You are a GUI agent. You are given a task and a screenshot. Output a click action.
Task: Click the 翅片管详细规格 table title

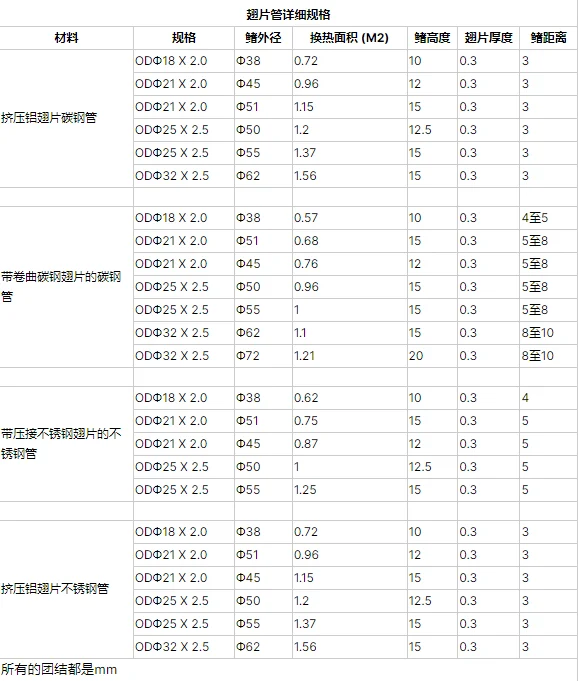pyautogui.click(x=288, y=15)
